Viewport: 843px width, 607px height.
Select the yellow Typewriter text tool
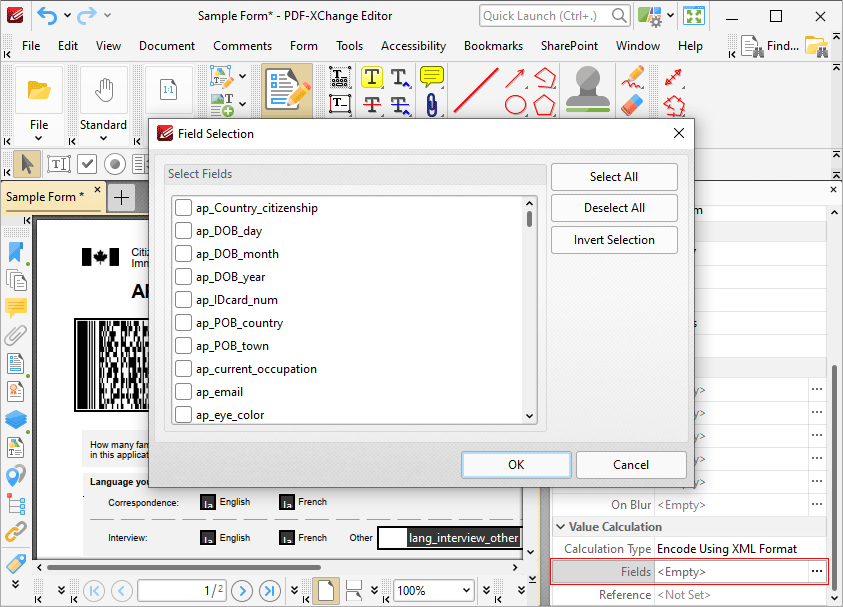372,77
